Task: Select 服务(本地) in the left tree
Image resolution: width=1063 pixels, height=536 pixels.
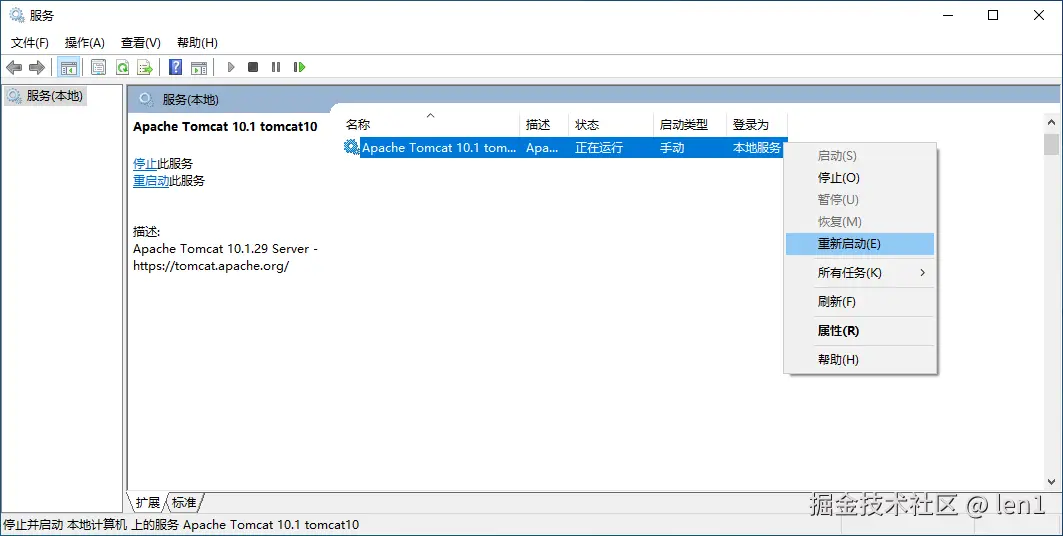Action: [x=45, y=96]
